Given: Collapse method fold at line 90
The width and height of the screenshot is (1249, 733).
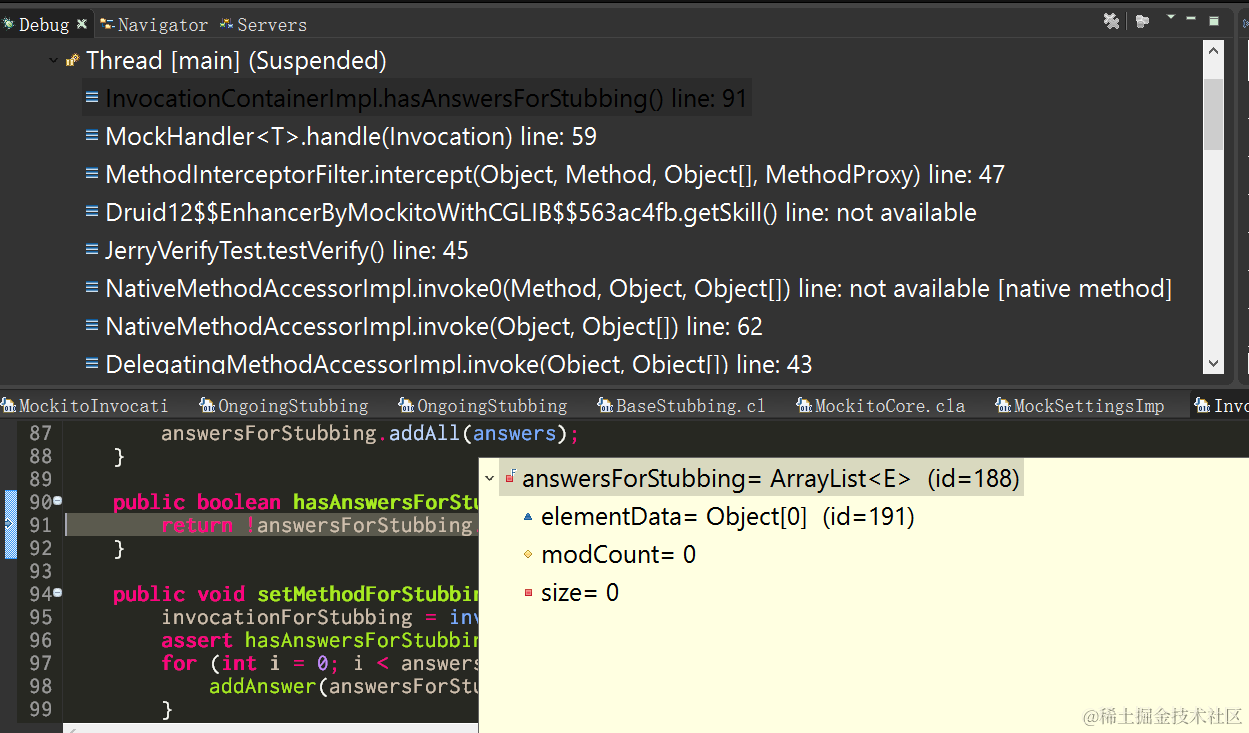Looking at the screenshot, I should click(x=57, y=500).
